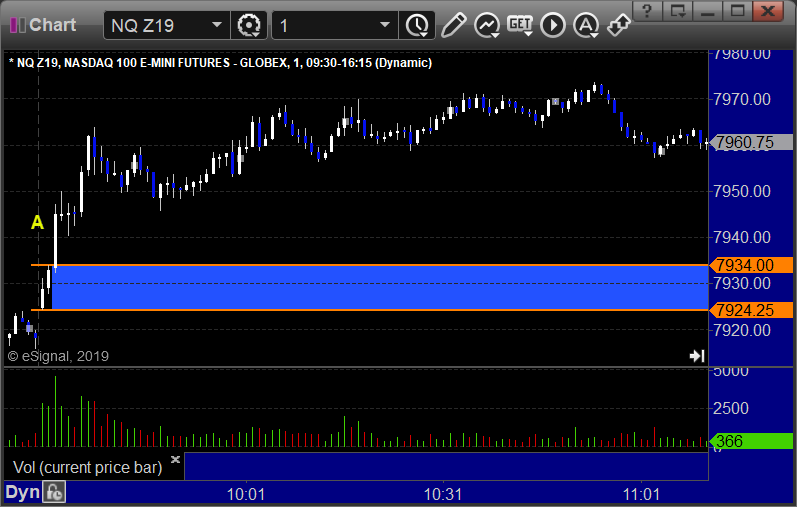
Task: Click the 10:31 time axis label
Action: [x=443, y=494]
